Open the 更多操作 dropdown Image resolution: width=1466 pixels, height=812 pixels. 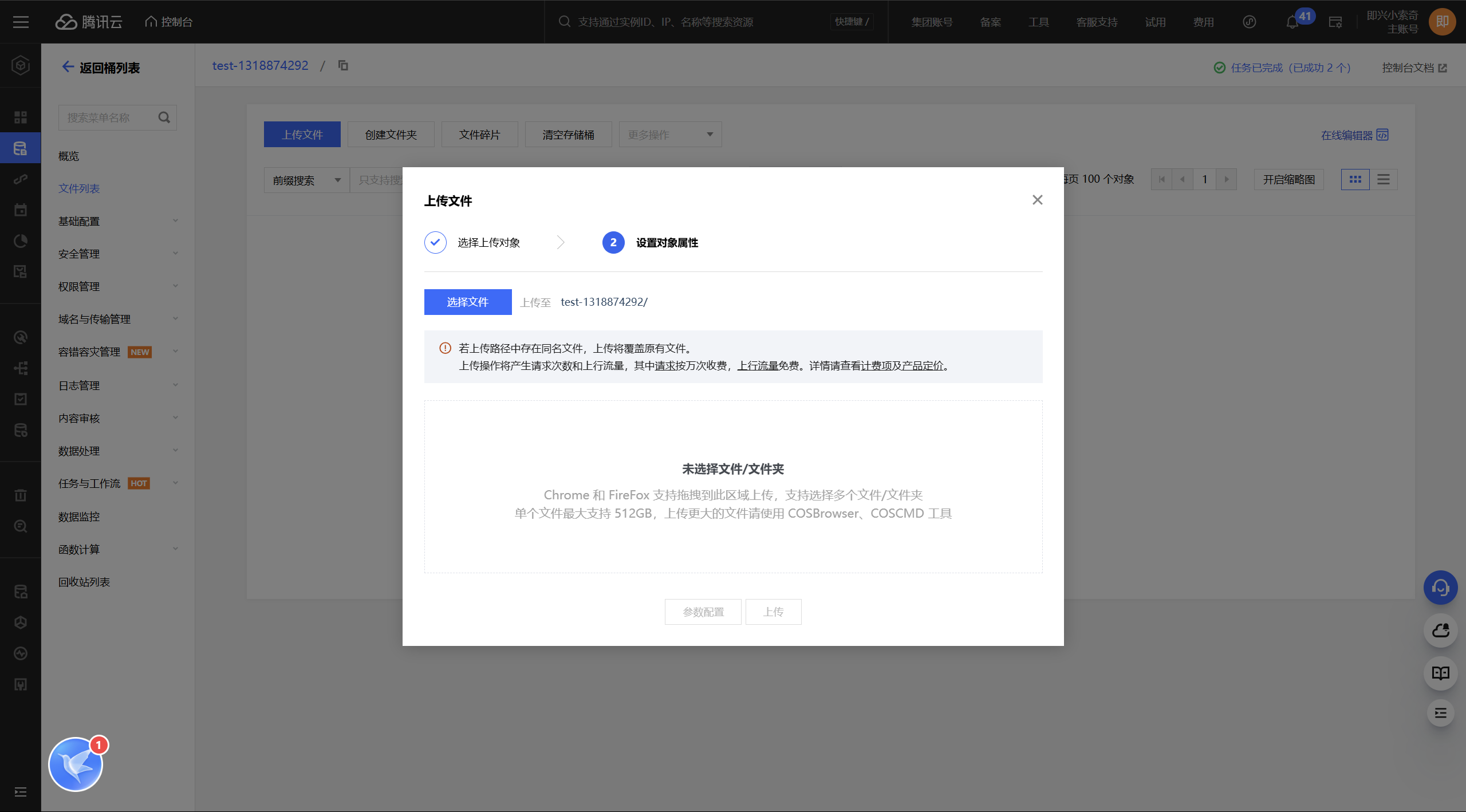[x=670, y=135]
